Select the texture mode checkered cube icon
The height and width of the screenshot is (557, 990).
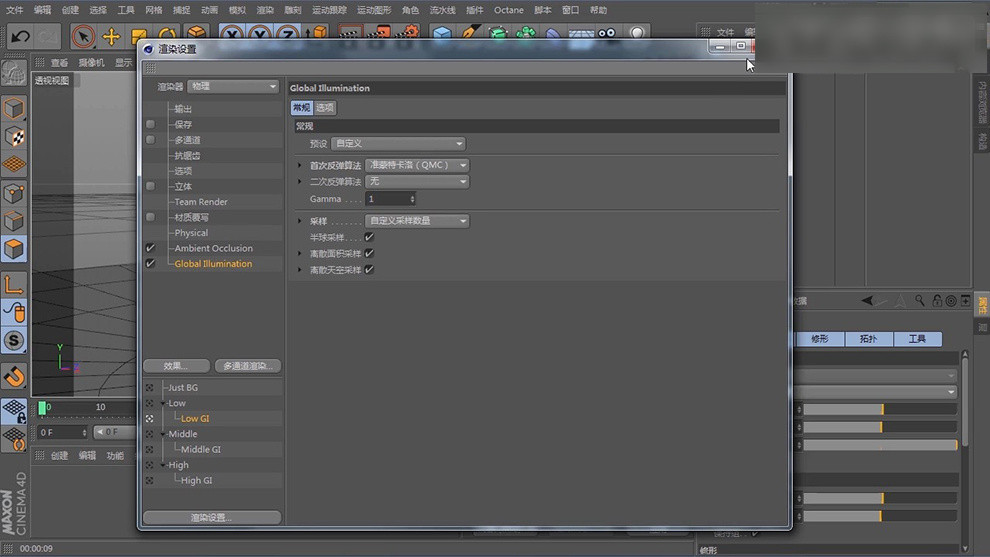pos(14,136)
